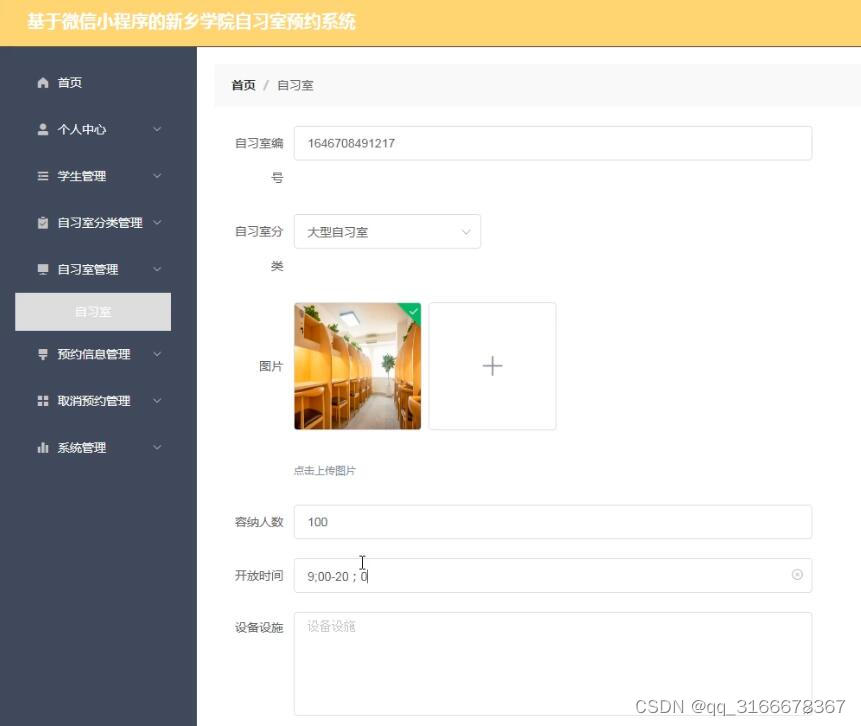
Task: Click inside the 容纳人数 input field
Action: pyautogui.click(x=552, y=521)
